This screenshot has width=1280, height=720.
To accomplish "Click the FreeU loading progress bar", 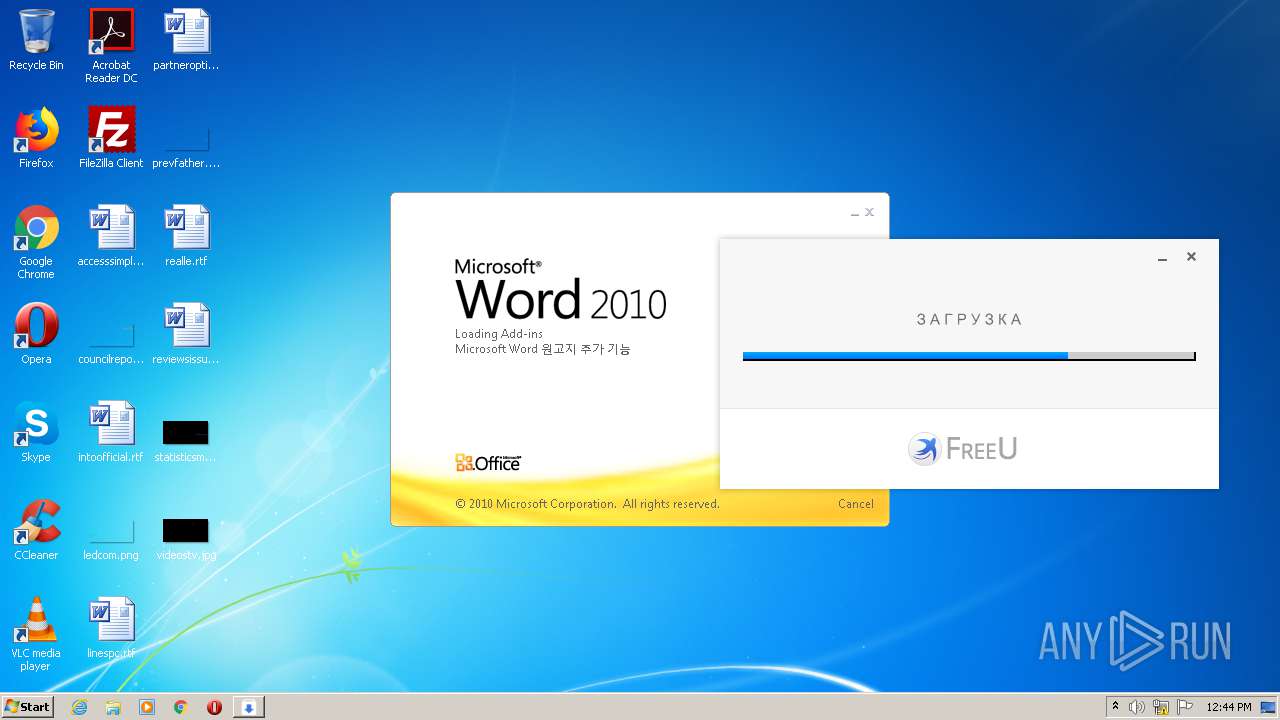I will pyautogui.click(x=969, y=356).
